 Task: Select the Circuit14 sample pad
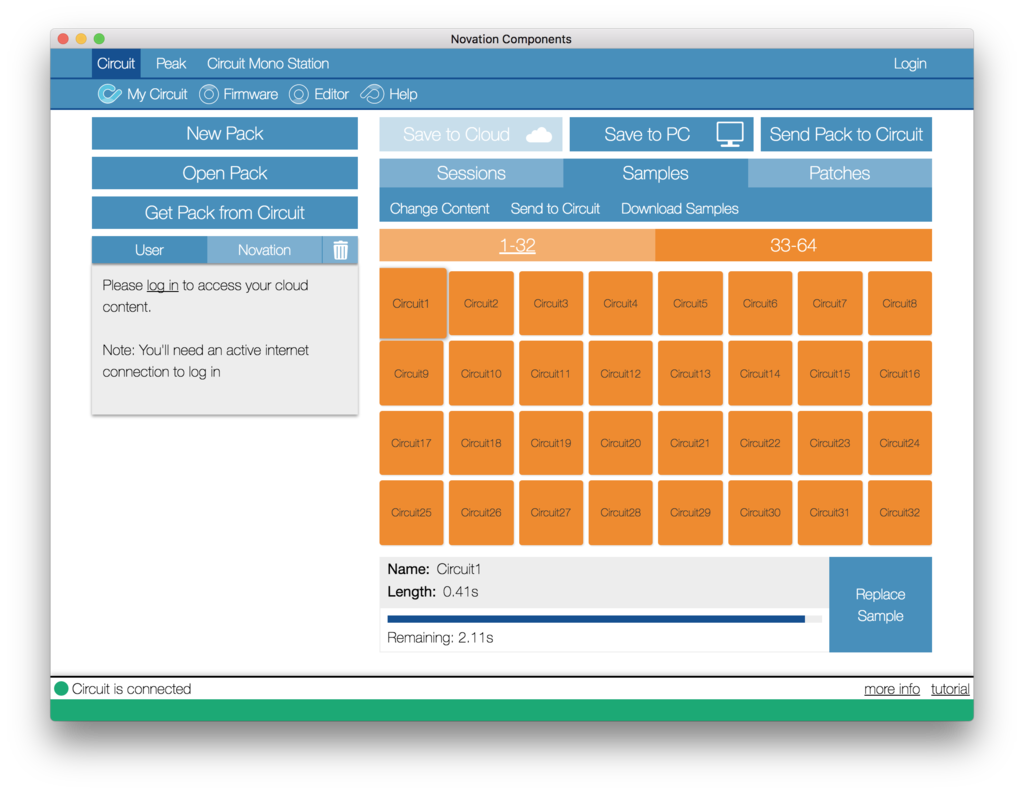(x=760, y=374)
